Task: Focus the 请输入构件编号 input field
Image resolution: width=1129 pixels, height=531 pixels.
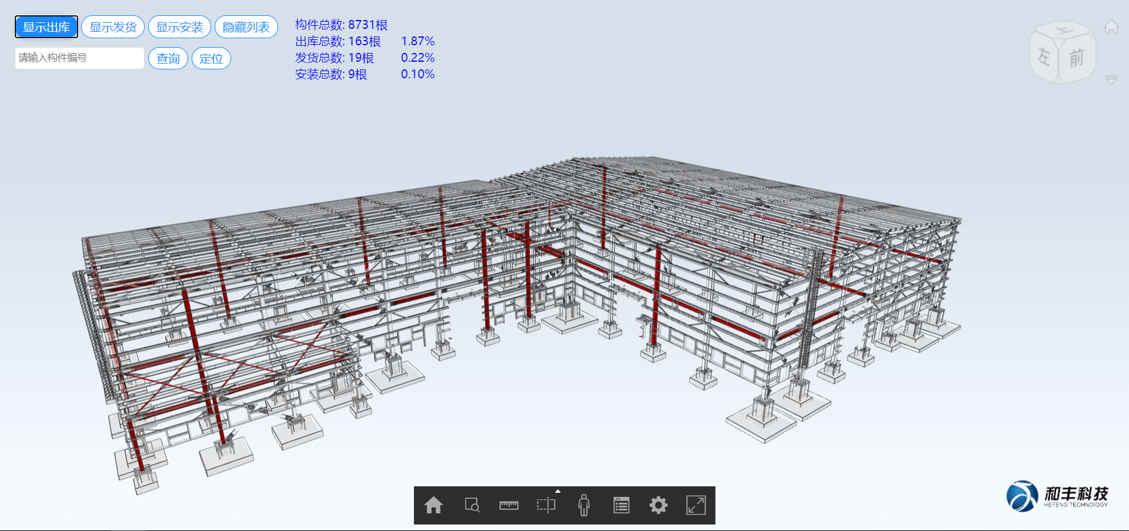Action: [x=79, y=58]
